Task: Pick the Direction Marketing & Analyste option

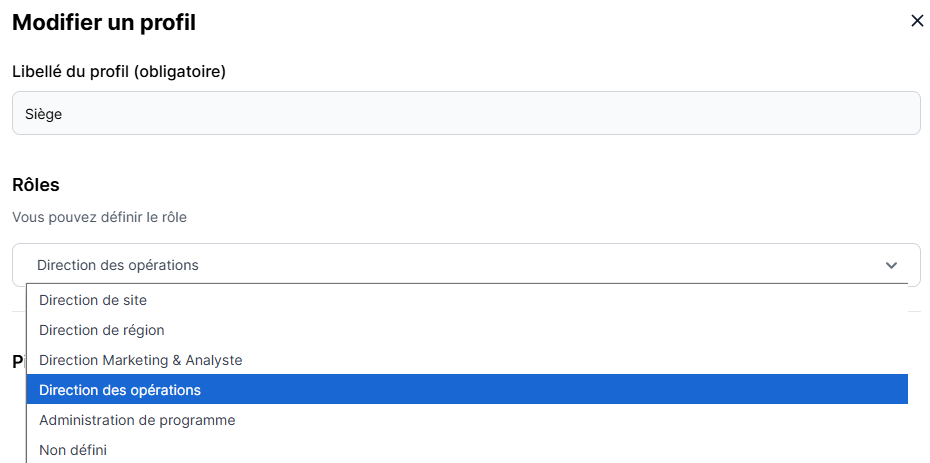Action: 141,360
